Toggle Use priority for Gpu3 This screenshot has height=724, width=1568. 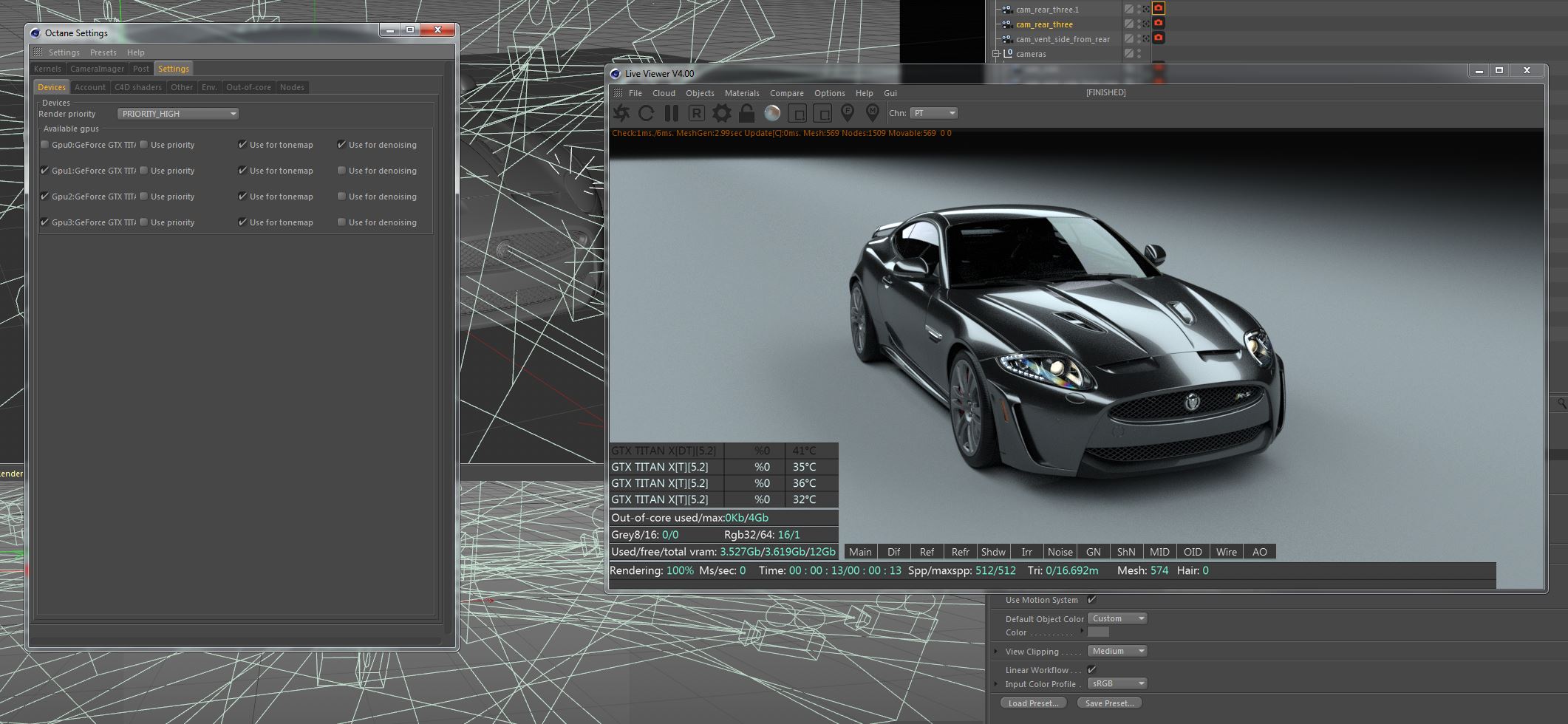pyautogui.click(x=144, y=222)
